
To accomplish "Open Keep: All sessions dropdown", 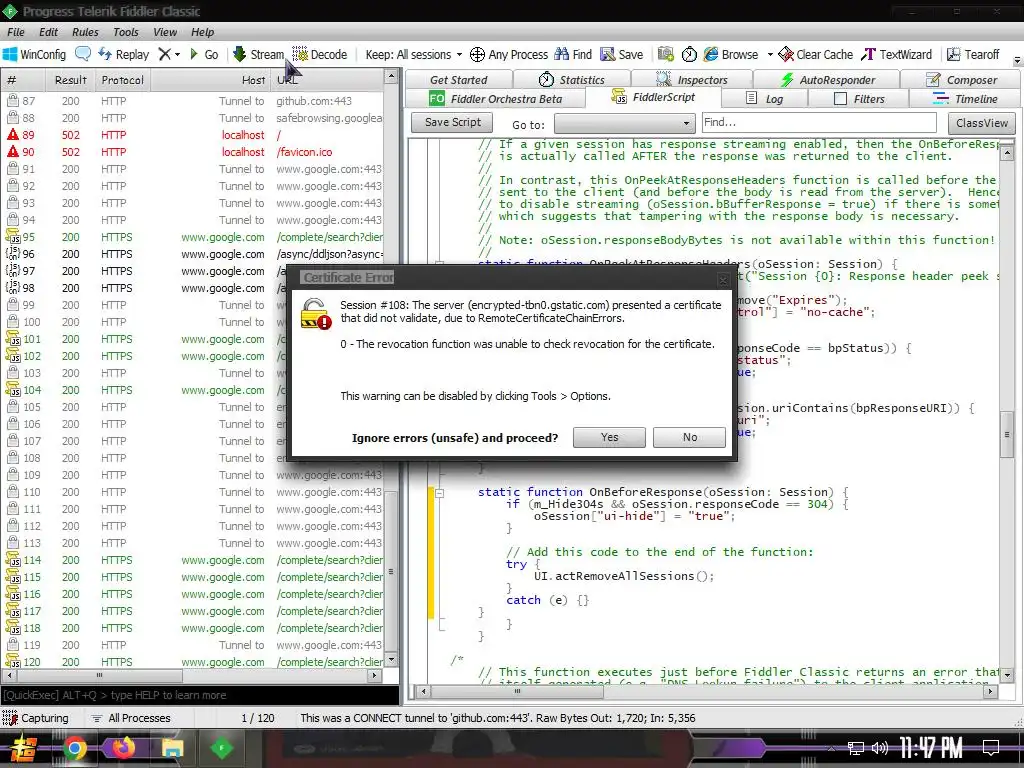I will (x=413, y=54).
